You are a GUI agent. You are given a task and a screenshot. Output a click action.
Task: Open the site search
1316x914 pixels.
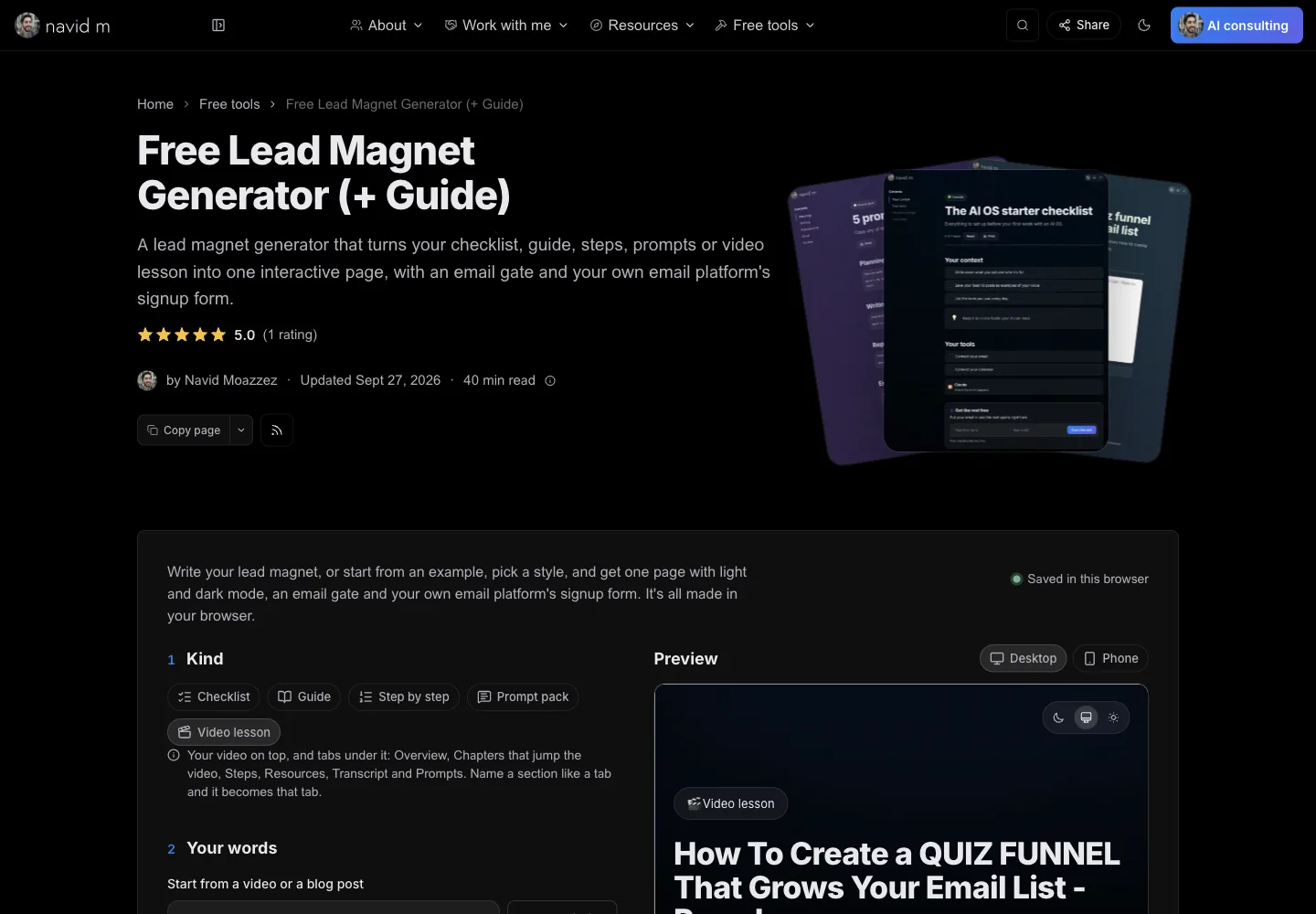point(1023,26)
